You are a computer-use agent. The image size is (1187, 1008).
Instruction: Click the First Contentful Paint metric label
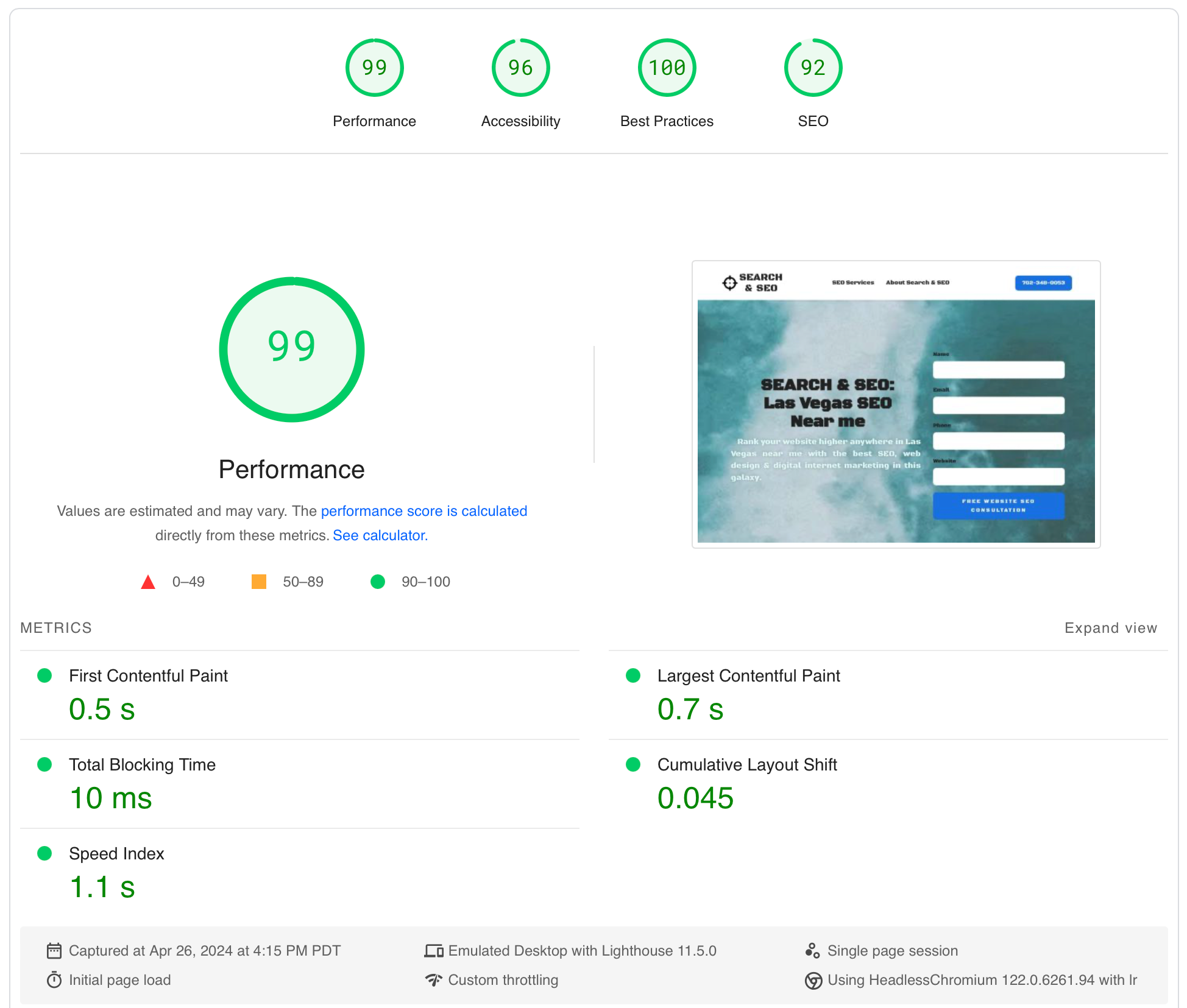pyautogui.click(x=148, y=675)
